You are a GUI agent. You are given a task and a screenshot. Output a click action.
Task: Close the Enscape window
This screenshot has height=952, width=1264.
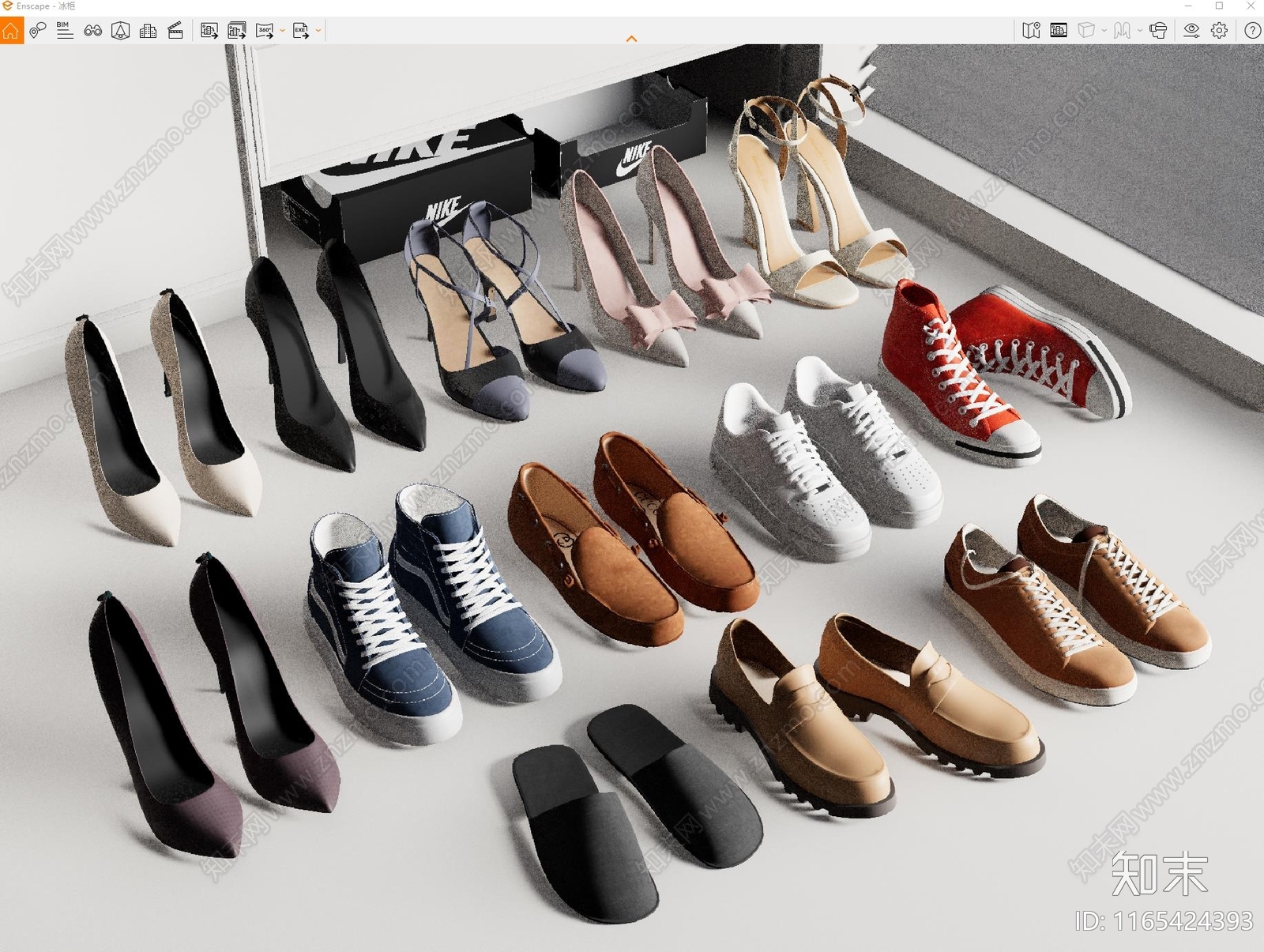(1251, 6)
